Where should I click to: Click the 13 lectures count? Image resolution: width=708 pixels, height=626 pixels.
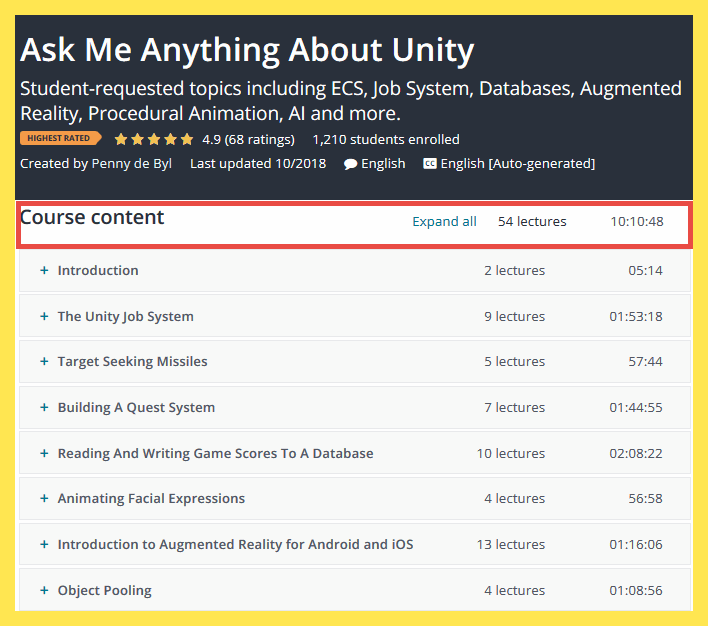tap(511, 544)
